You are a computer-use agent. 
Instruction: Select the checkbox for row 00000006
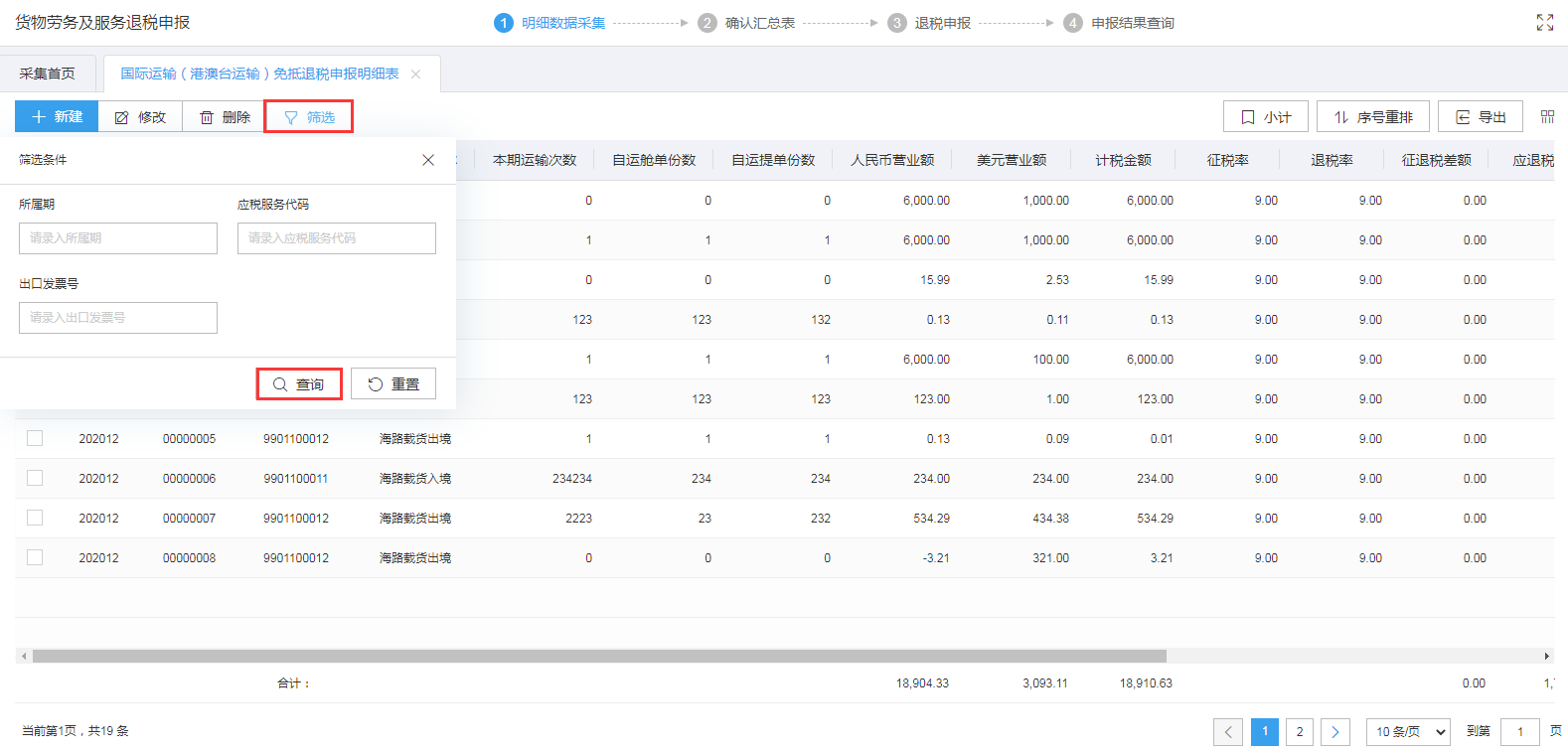pyautogui.click(x=35, y=478)
